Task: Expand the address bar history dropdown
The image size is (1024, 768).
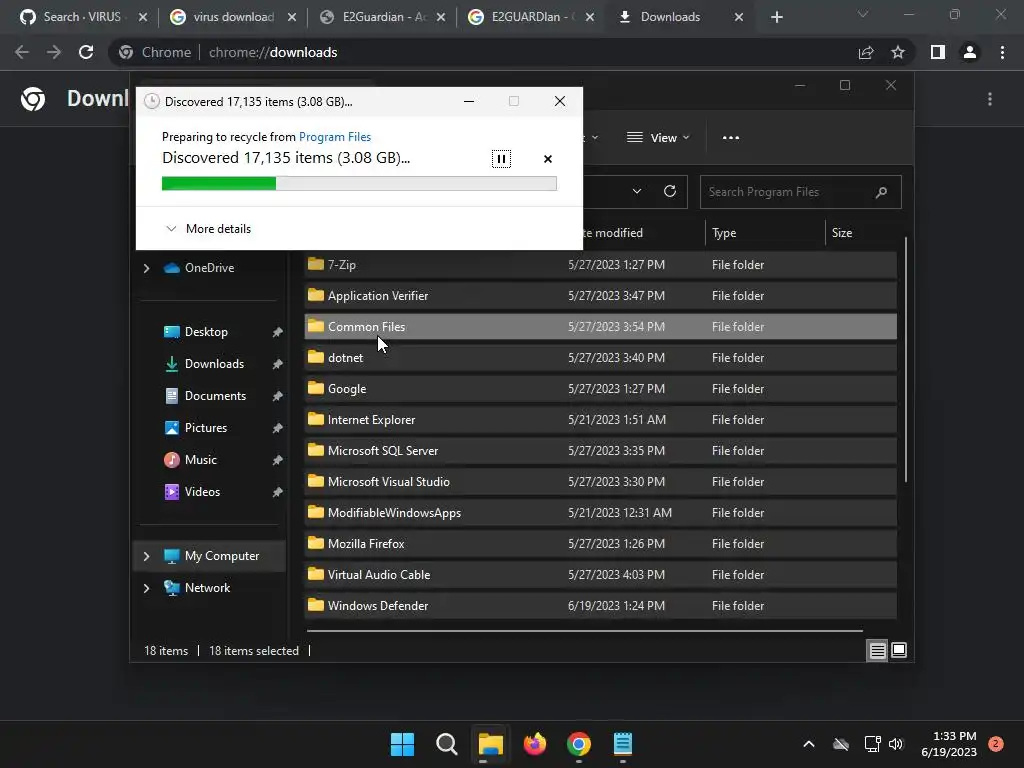Action: (x=637, y=191)
